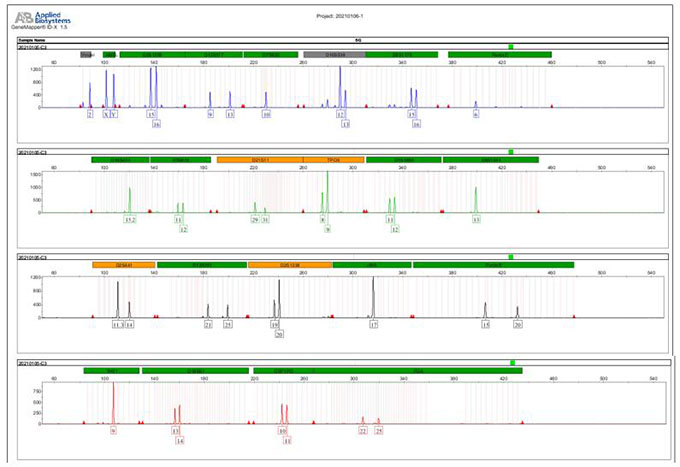The height and width of the screenshot is (467, 680).
Task: Select the tall red peak labeled 9
Action: coord(113,403)
